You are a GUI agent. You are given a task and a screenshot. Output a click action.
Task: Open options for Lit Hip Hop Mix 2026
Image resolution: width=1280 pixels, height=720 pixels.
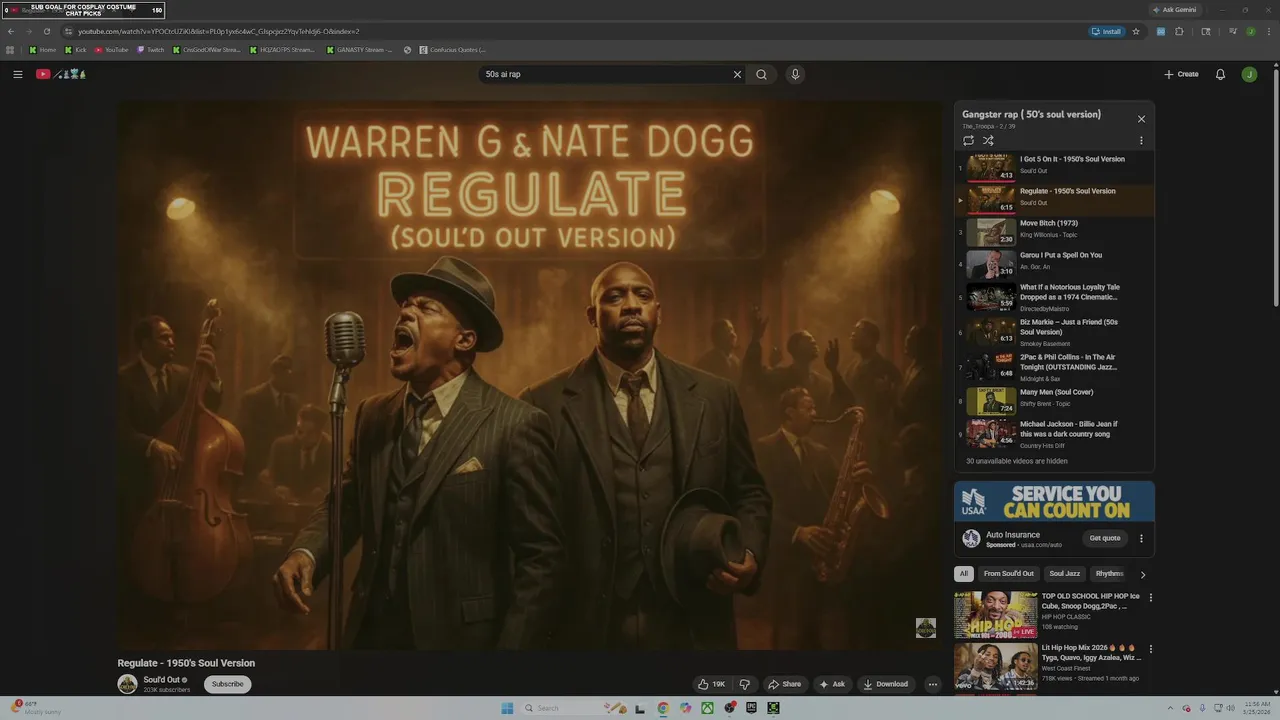pos(1150,649)
